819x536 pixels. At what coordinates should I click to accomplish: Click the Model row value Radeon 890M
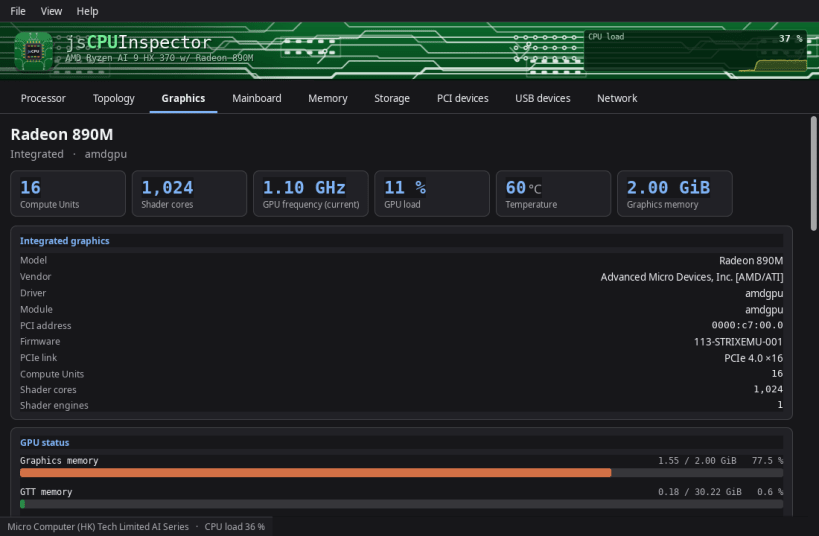pyautogui.click(x=751, y=260)
